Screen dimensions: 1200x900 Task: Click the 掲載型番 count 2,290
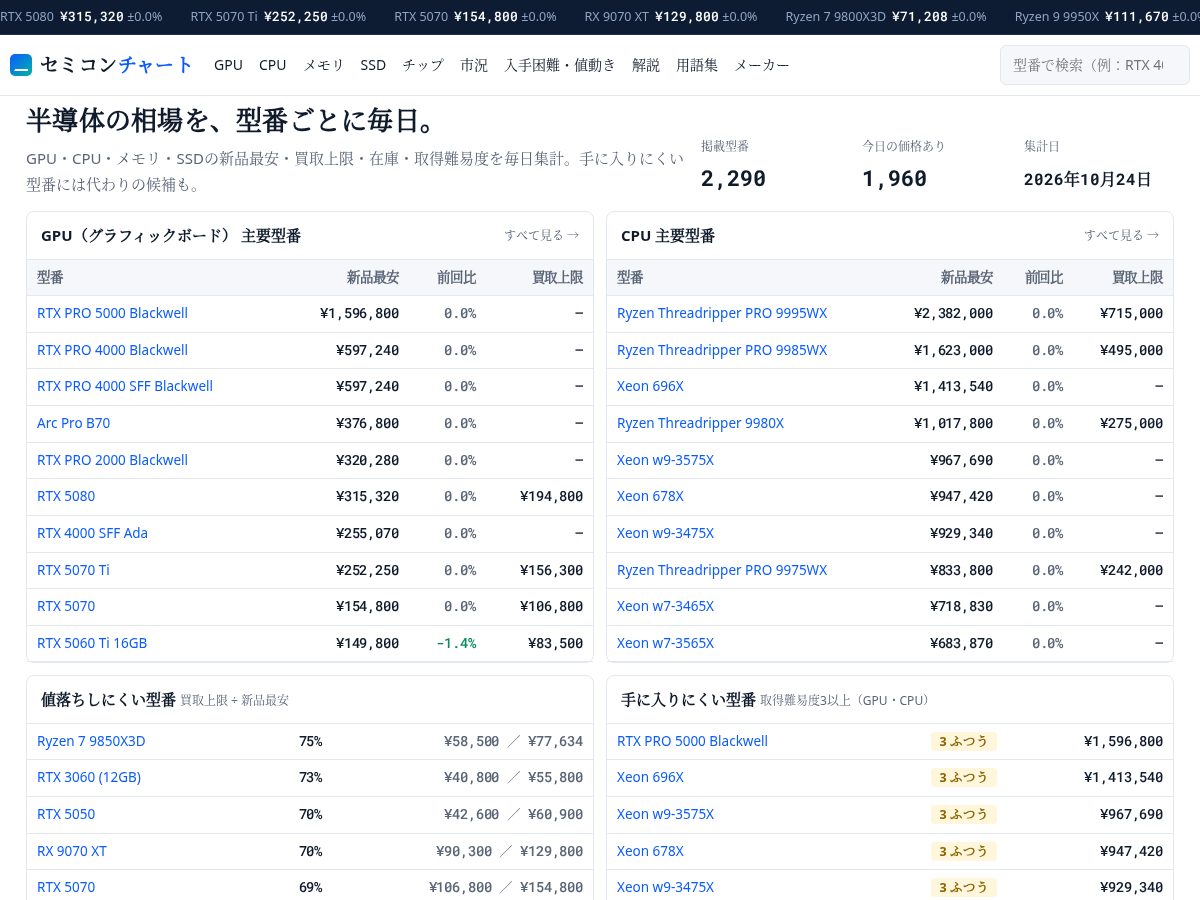pos(733,178)
